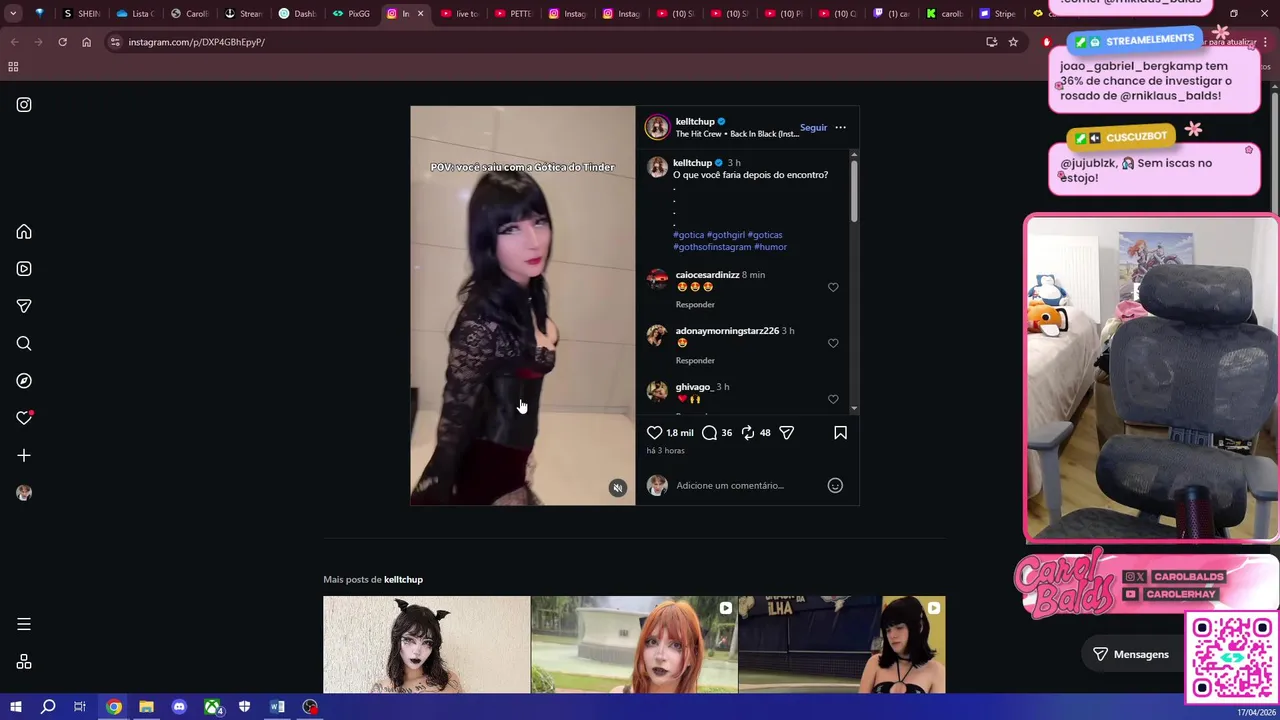The height and width of the screenshot is (720, 1280).
Task: Like ghivago_'s comment
Action: coord(833,399)
